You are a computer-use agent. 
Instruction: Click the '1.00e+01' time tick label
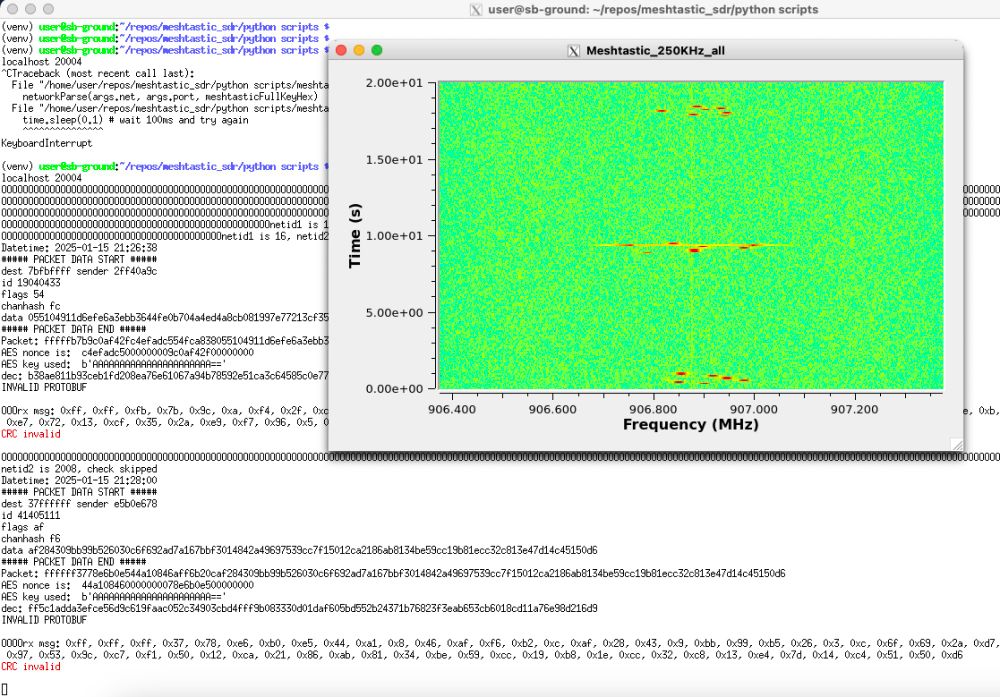point(394,236)
